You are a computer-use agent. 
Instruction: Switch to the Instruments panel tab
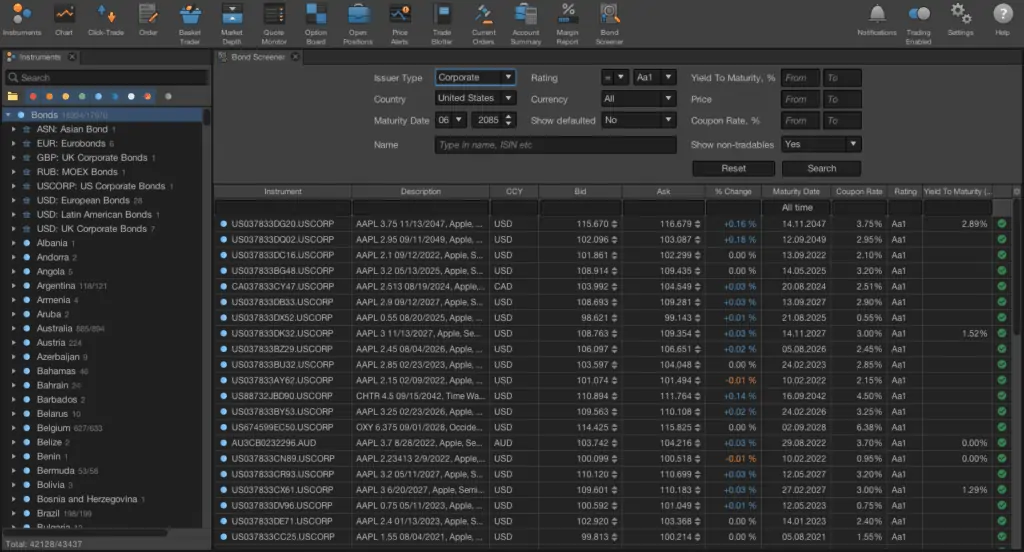click(x=39, y=57)
